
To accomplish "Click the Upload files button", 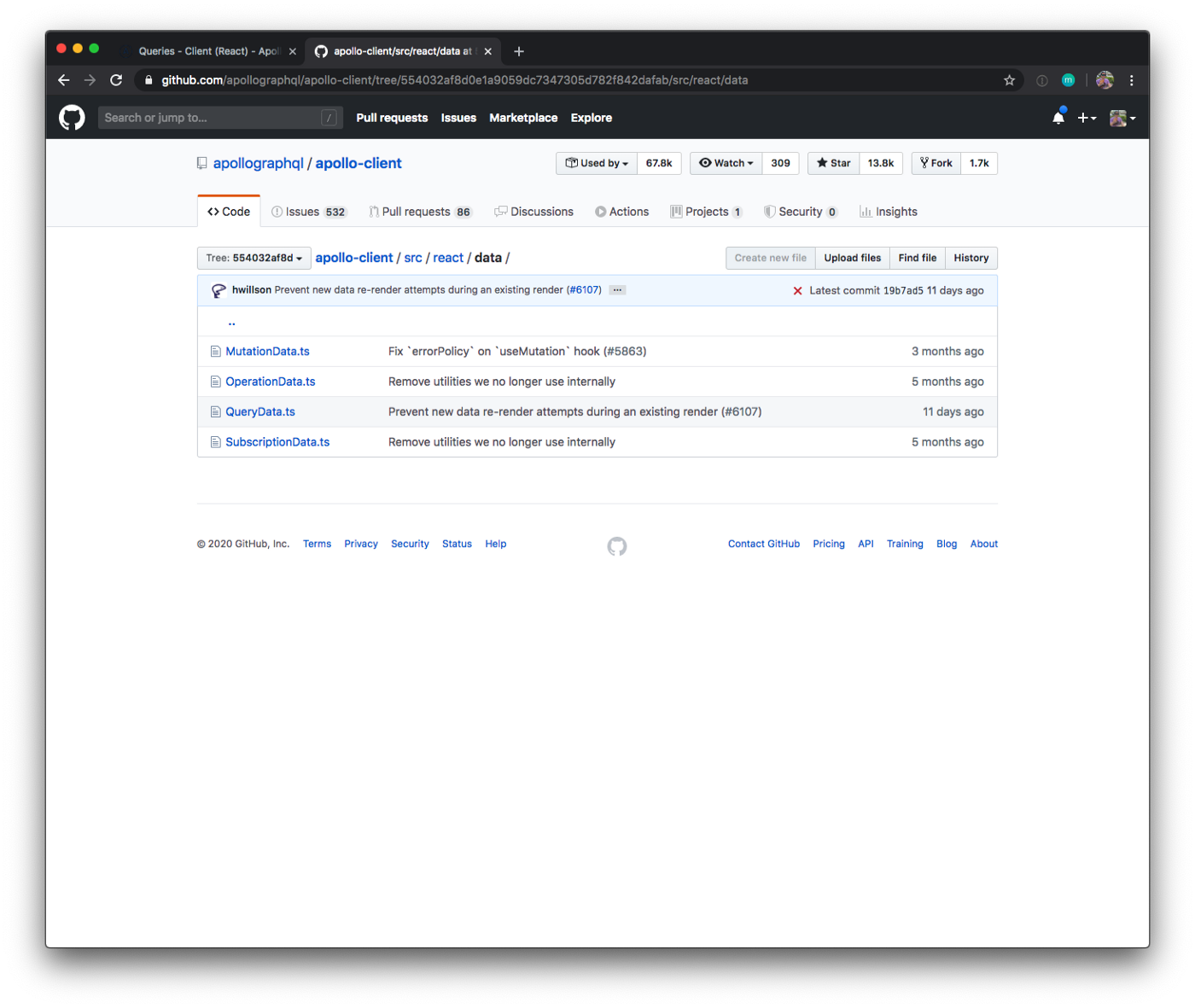I will (x=853, y=258).
